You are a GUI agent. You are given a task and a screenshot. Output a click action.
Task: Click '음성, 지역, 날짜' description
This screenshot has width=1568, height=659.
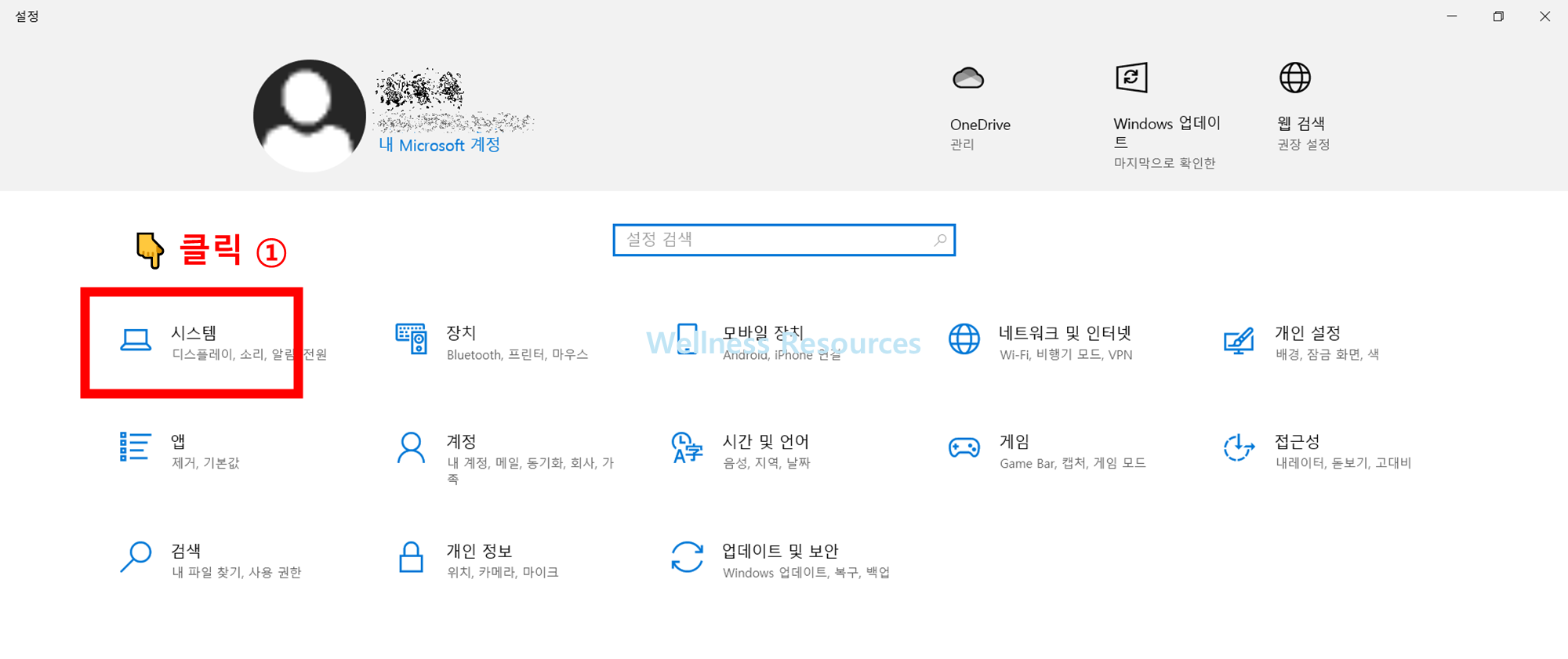point(767,463)
